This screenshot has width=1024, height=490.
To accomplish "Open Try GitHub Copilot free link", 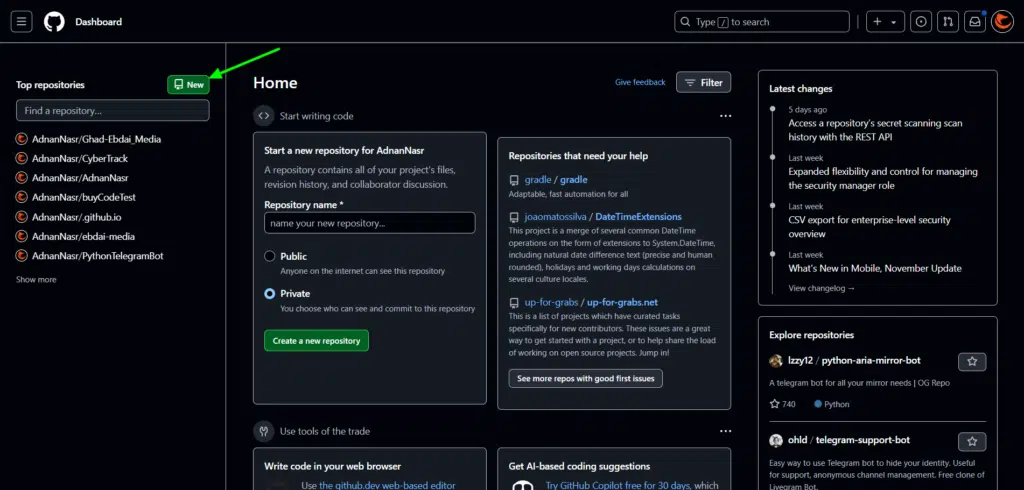I will coord(619,485).
